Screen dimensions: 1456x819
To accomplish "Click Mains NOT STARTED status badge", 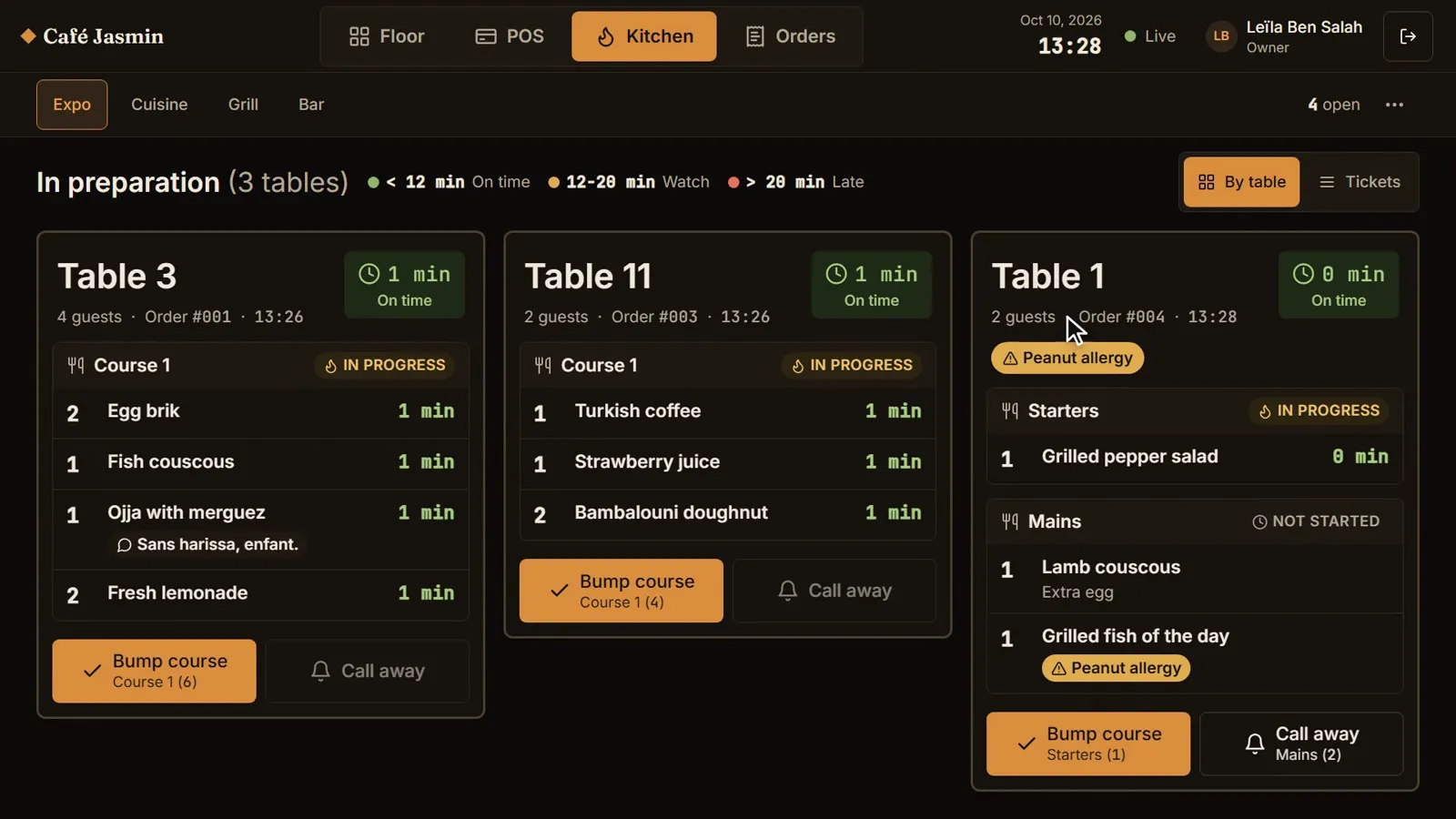I will (x=1316, y=521).
